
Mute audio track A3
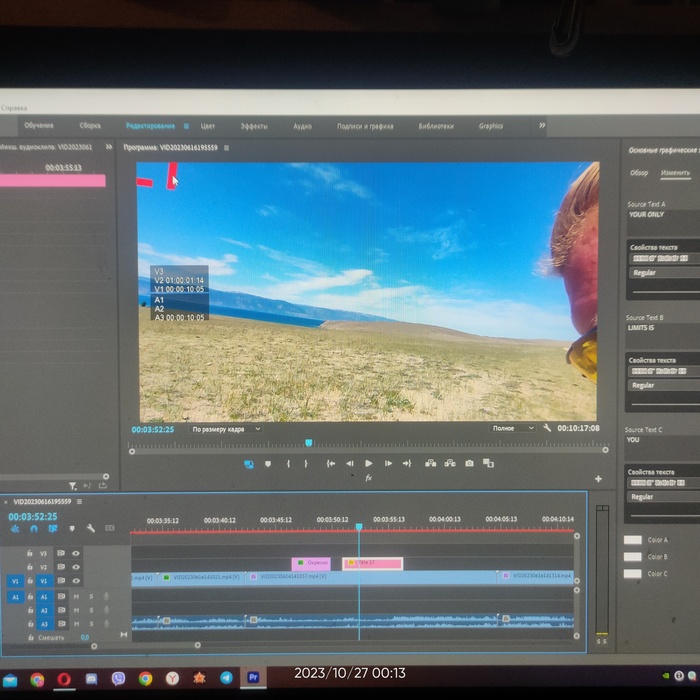pos(76,624)
